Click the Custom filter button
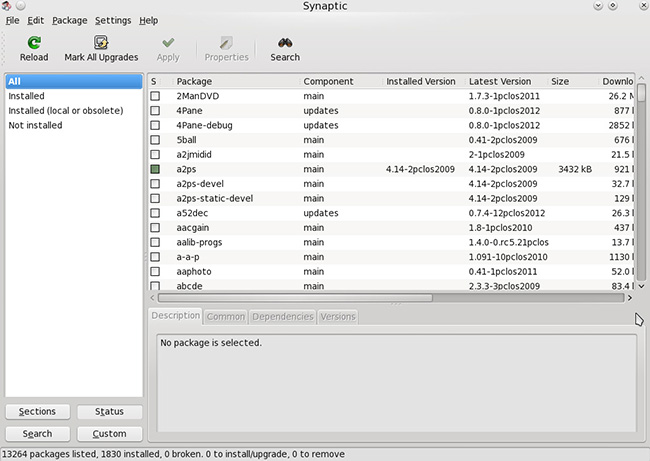 pos(109,434)
